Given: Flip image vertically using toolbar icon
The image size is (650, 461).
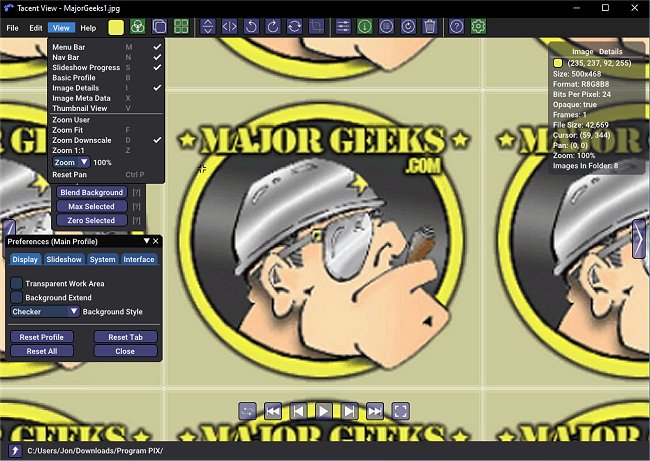Looking at the screenshot, I should [x=208, y=27].
